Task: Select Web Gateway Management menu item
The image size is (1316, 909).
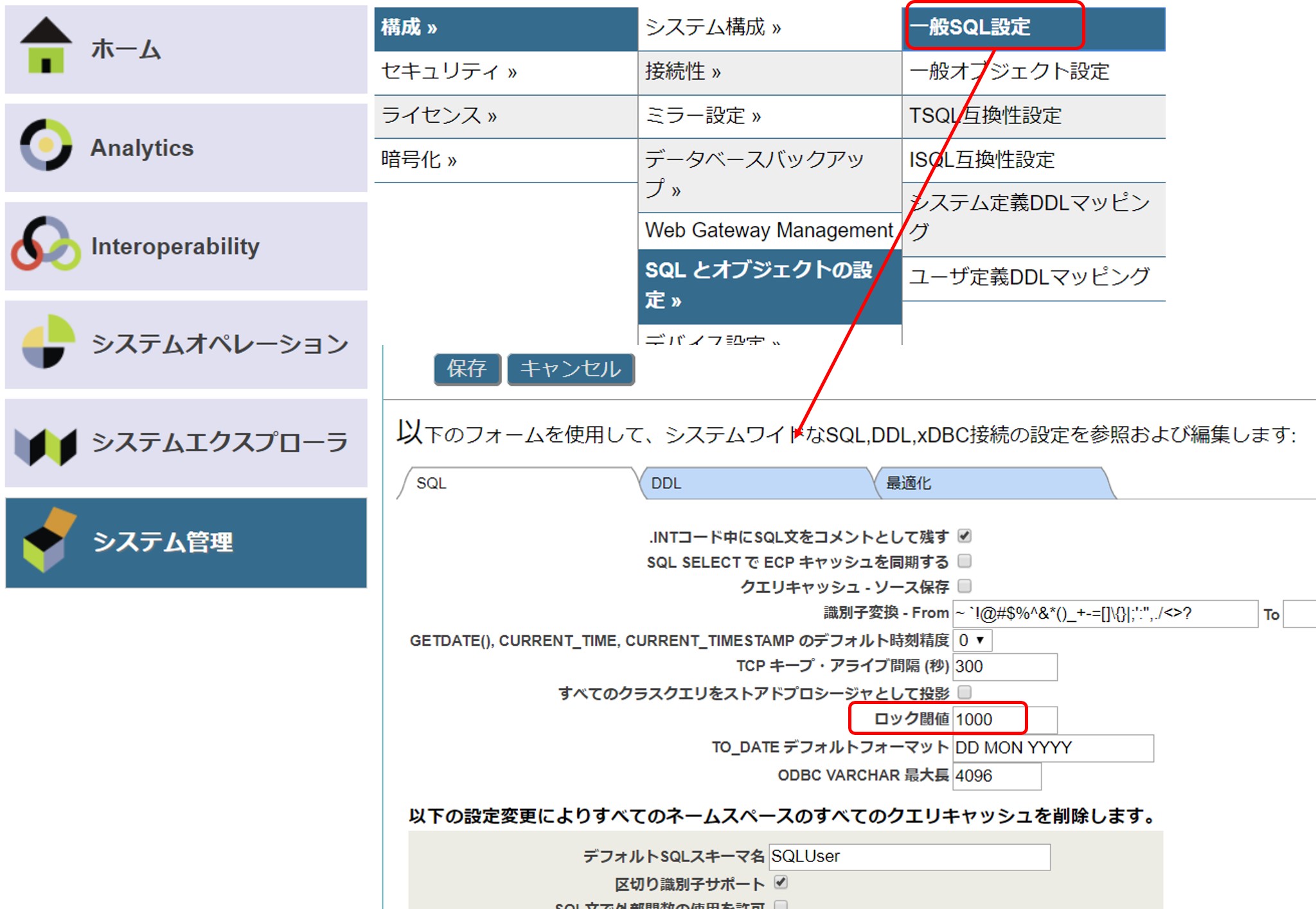Action: pyautogui.click(x=769, y=230)
